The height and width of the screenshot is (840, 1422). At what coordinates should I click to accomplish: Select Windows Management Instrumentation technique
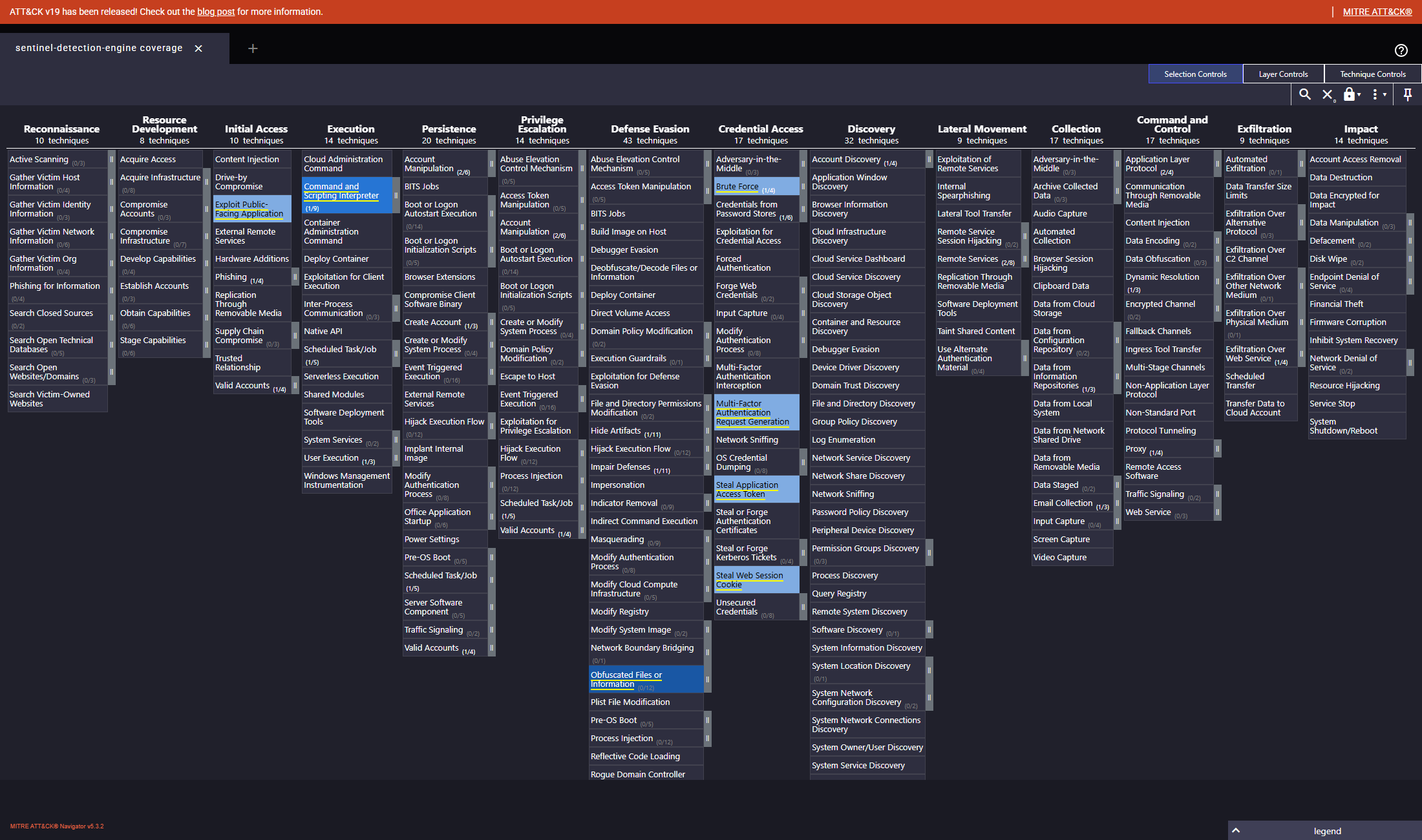[347, 480]
